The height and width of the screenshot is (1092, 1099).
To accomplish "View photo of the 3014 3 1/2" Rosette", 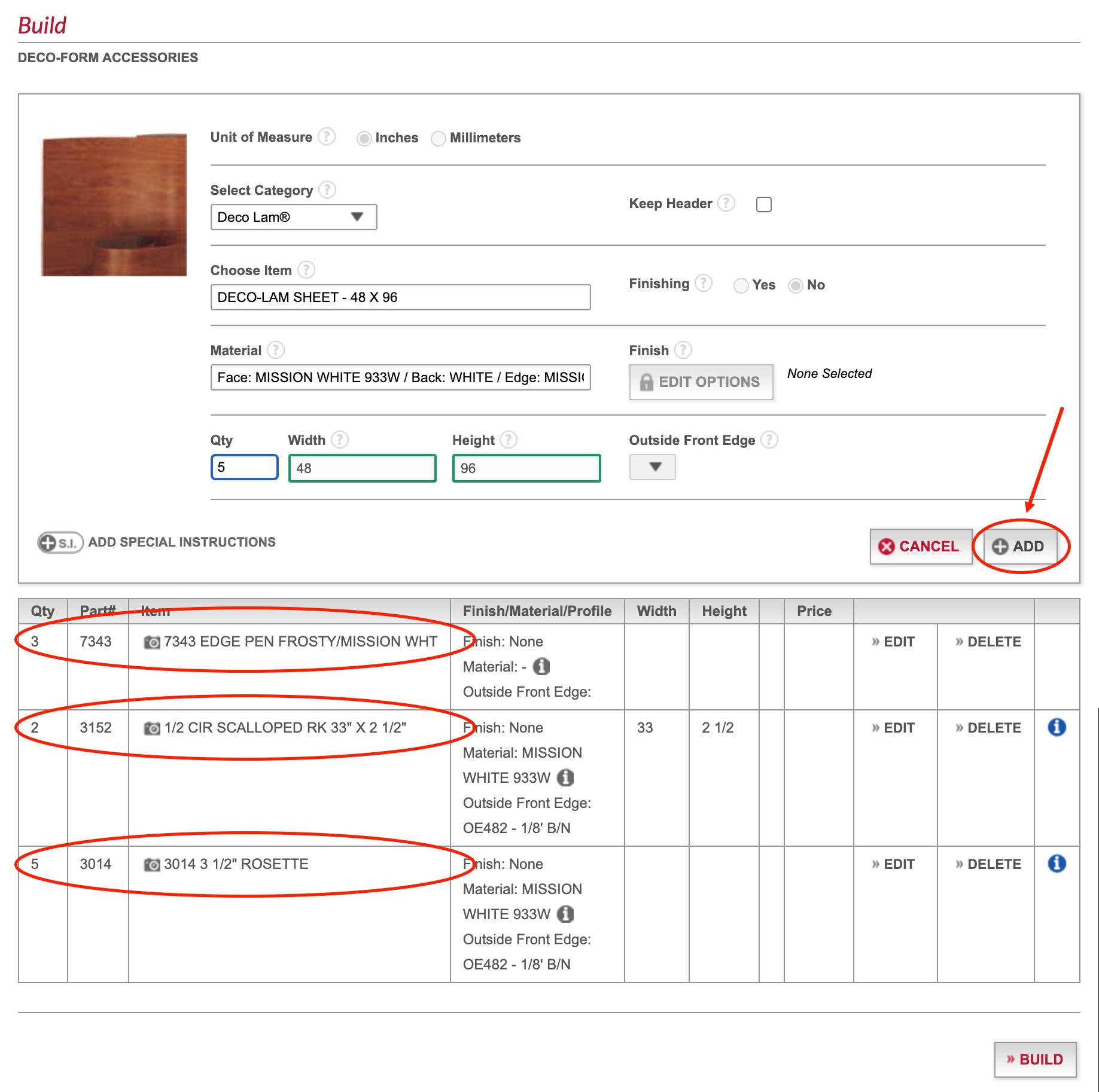I will click(x=152, y=865).
